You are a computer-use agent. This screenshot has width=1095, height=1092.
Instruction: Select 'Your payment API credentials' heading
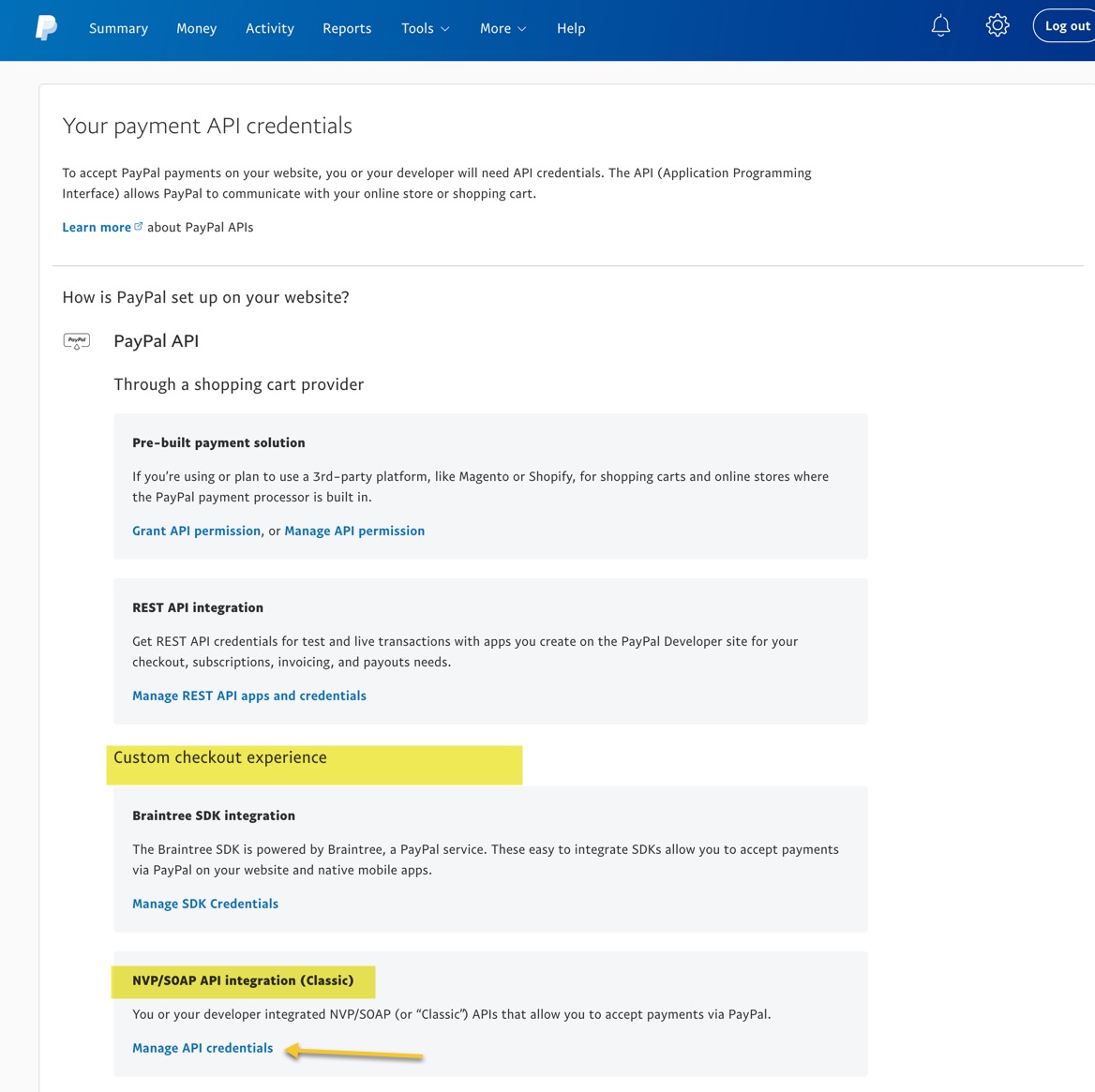[207, 126]
